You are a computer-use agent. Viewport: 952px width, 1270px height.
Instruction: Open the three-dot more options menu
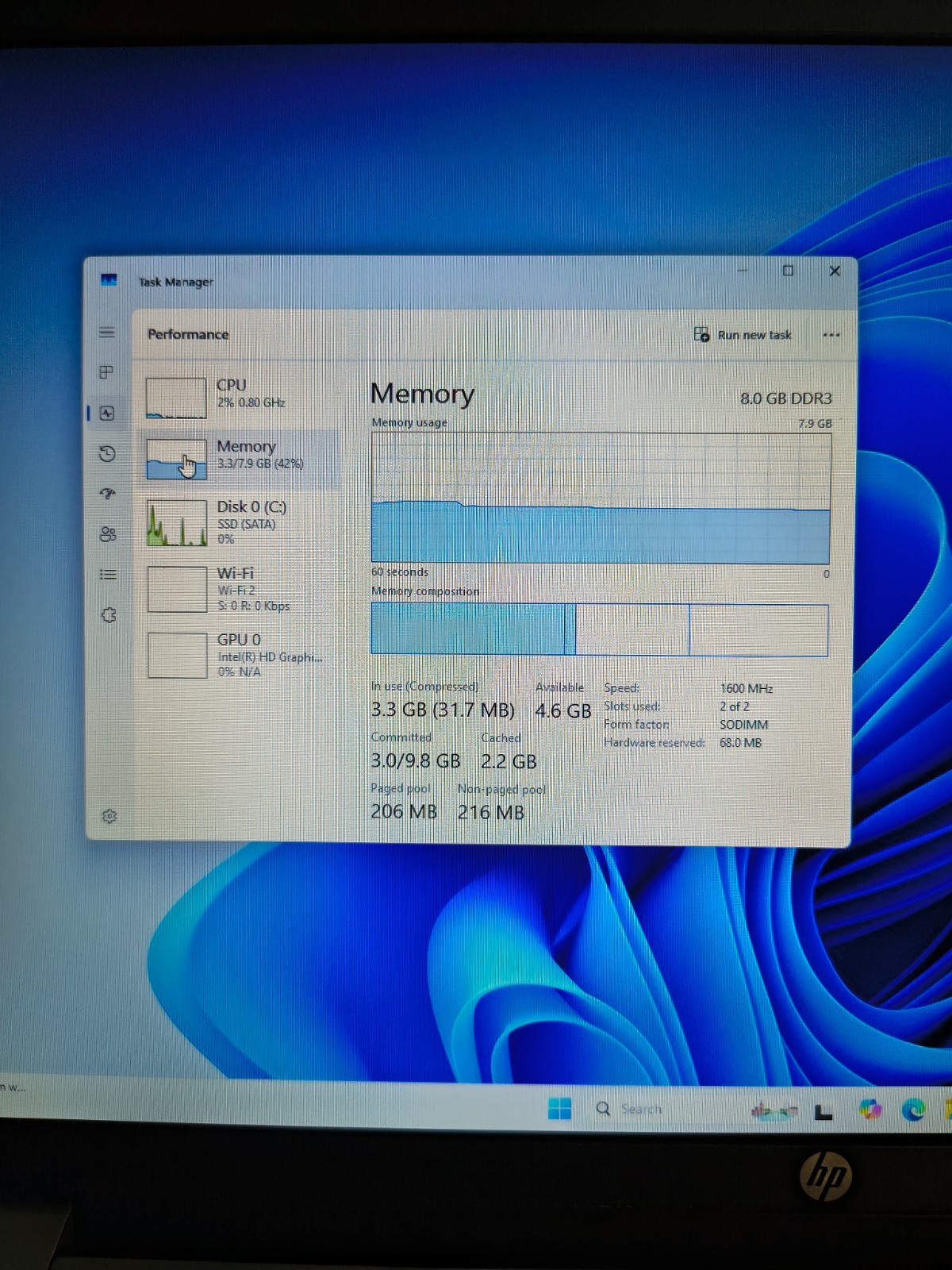point(831,335)
